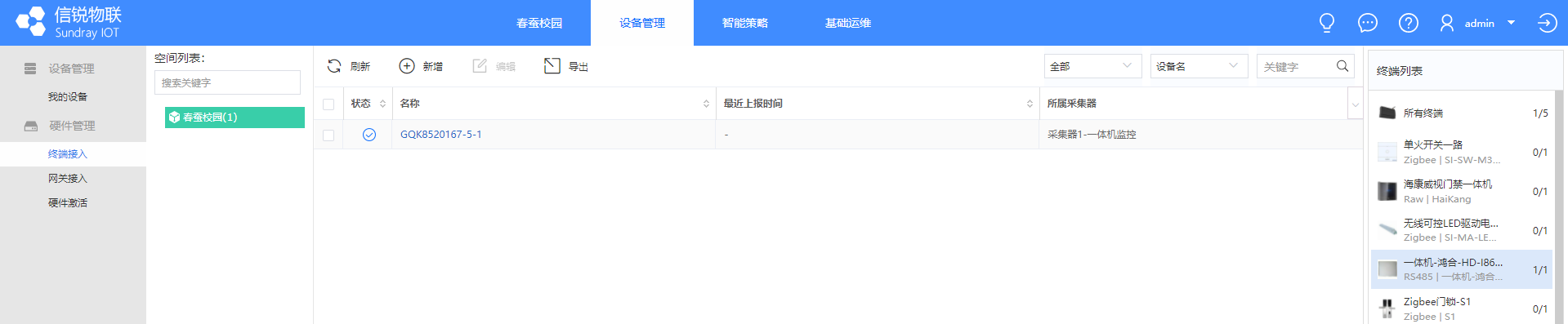The image size is (1568, 324).
Task: Open the 设备名 search type dropdown
Action: click(1199, 66)
